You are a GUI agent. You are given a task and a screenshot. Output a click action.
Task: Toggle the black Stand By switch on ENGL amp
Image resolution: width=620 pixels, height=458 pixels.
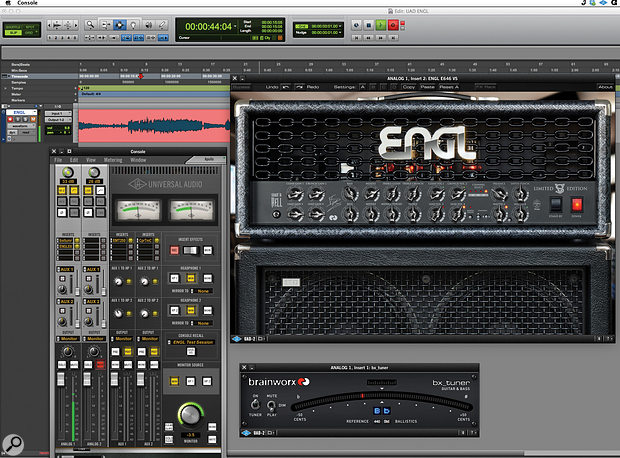[x=556, y=204]
